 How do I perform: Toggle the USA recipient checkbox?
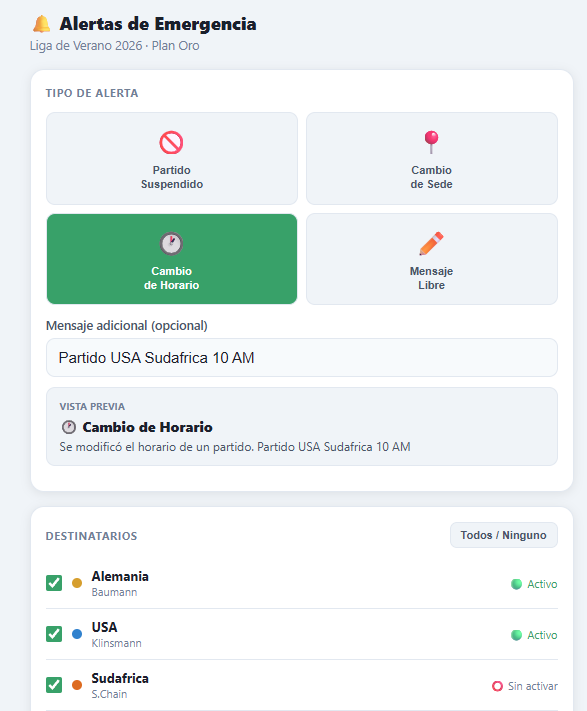click(54, 634)
